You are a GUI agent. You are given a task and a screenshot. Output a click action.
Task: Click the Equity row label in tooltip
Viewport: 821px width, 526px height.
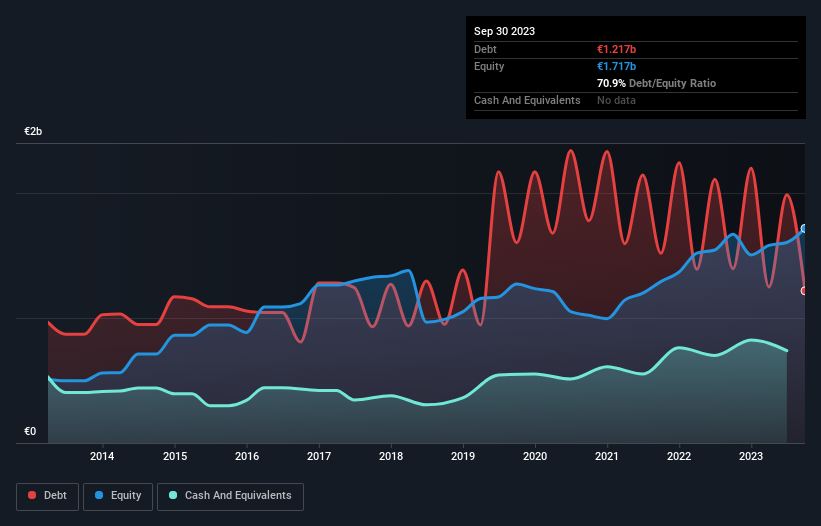[489, 66]
